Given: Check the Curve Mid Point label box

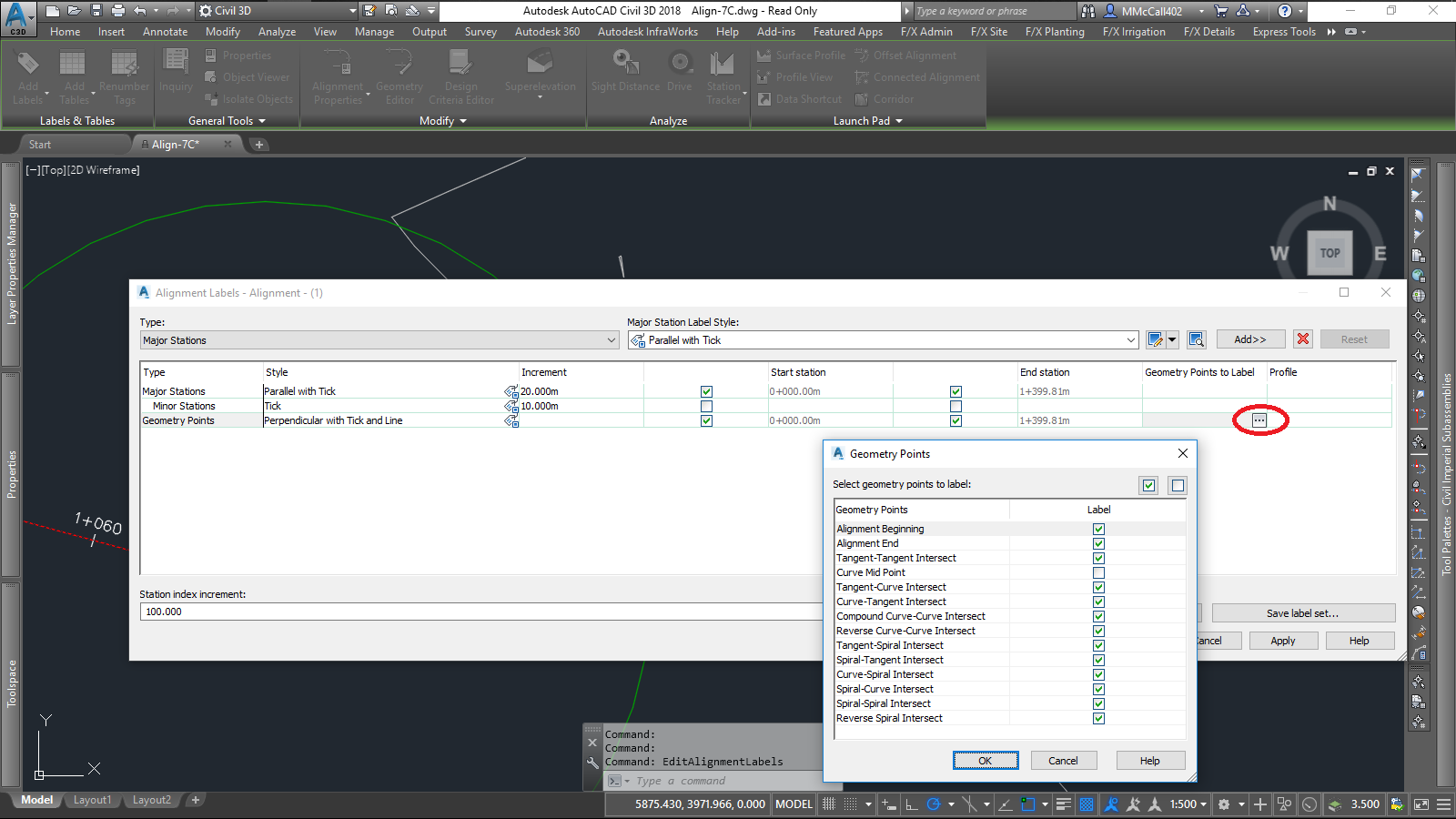Looking at the screenshot, I should point(1098,572).
